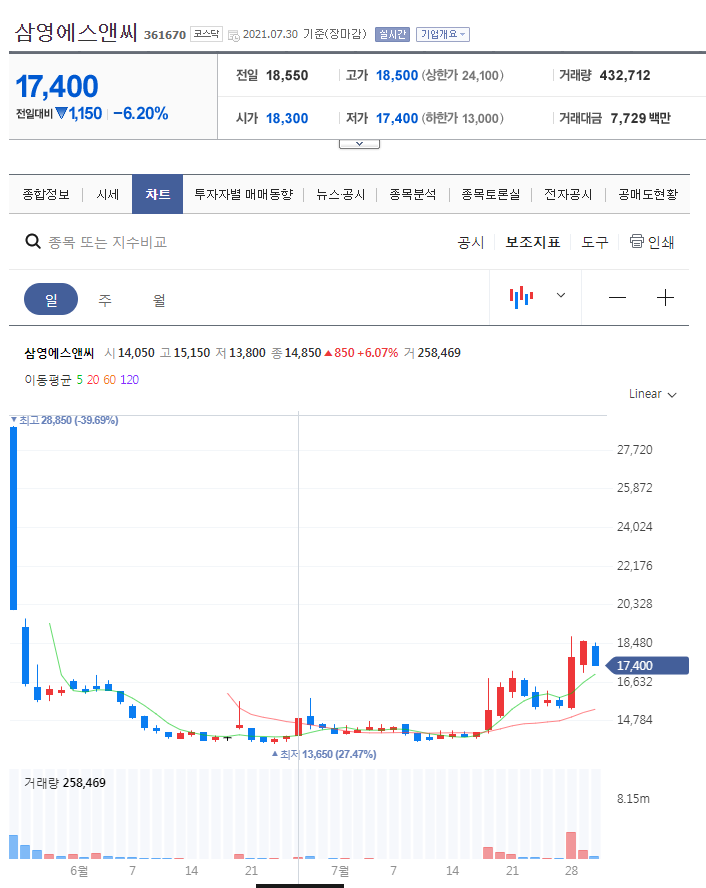Open the 보조지표 indicators menu

coord(533,242)
